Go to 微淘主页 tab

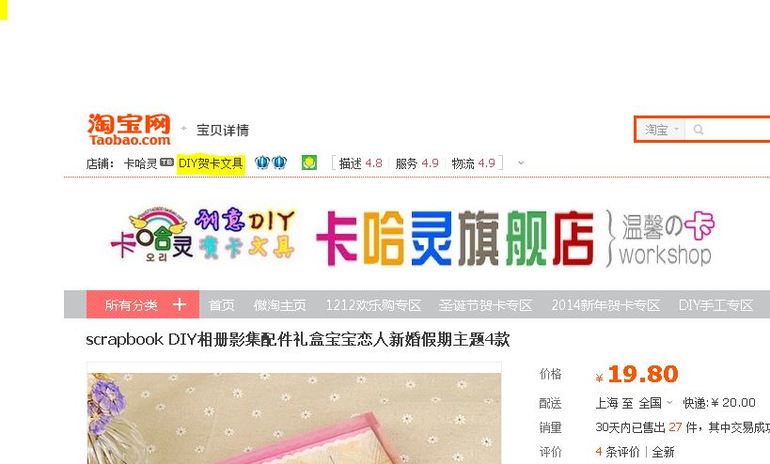[280, 305]
